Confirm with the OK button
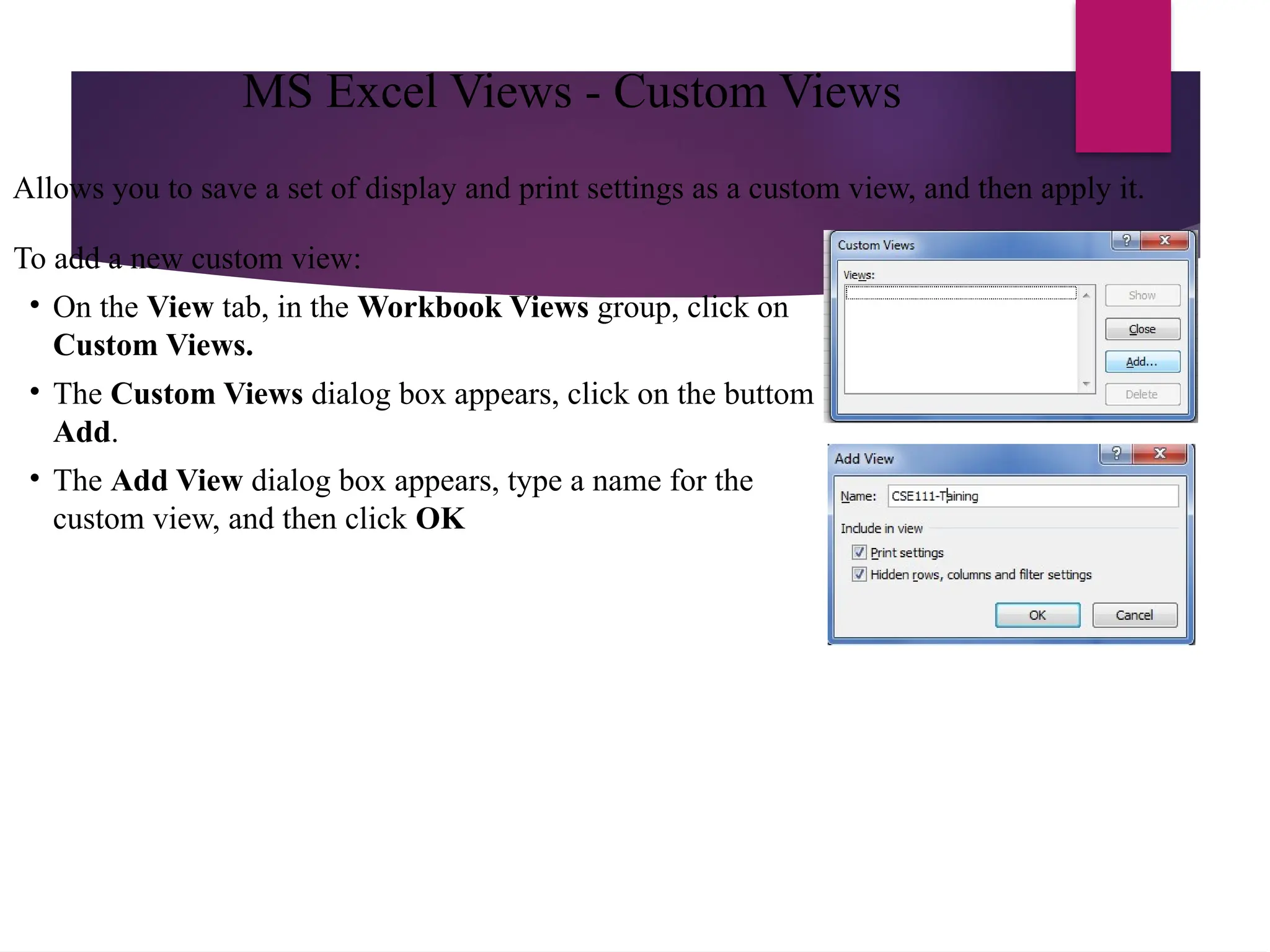Screen dimensions: 1270x952 coord(1037,615)
